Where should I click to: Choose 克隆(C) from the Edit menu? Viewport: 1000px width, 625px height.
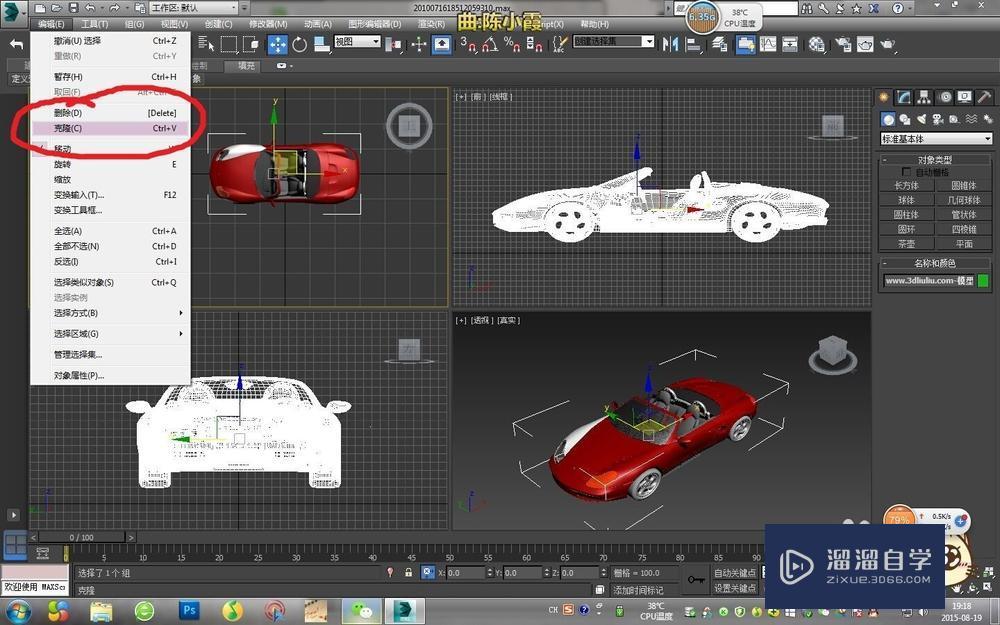(68, 128)
